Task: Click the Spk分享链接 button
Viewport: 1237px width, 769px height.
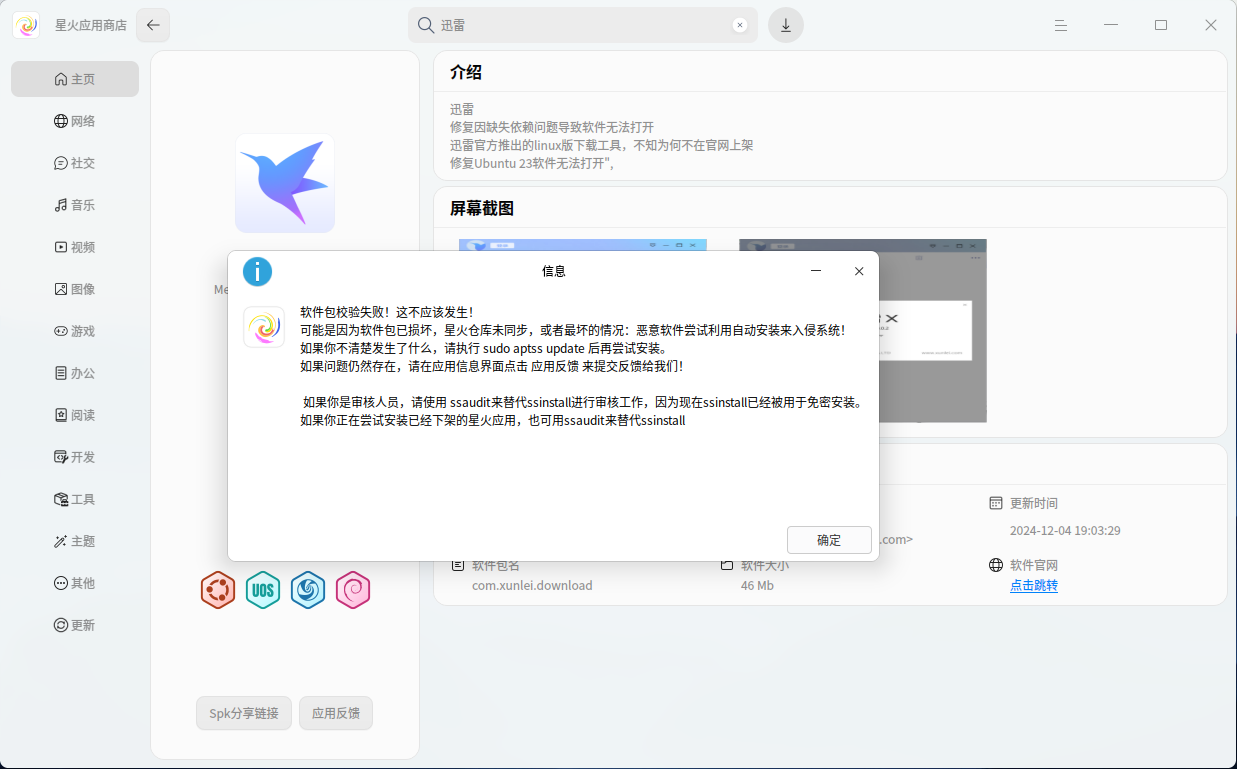Action: [x=244, y=713]
